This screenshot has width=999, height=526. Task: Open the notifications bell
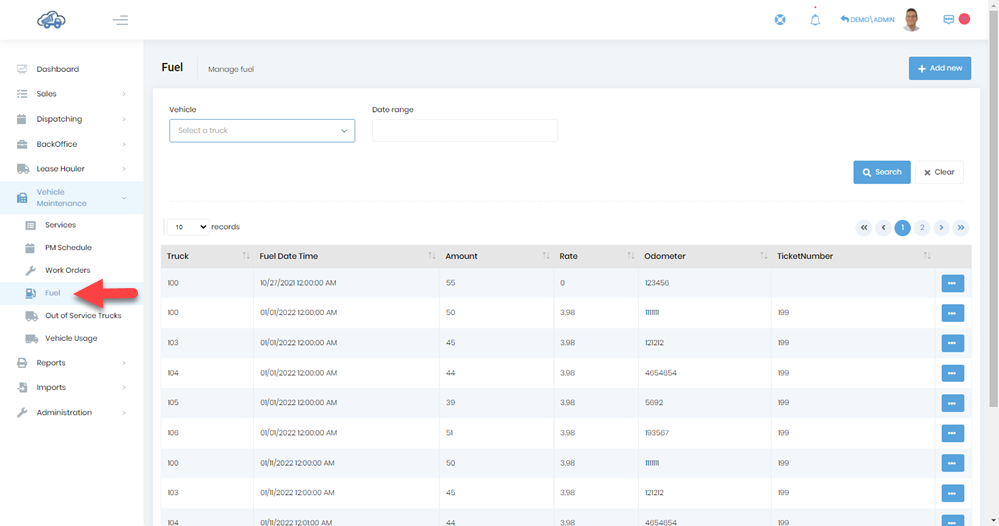point(815,20)
